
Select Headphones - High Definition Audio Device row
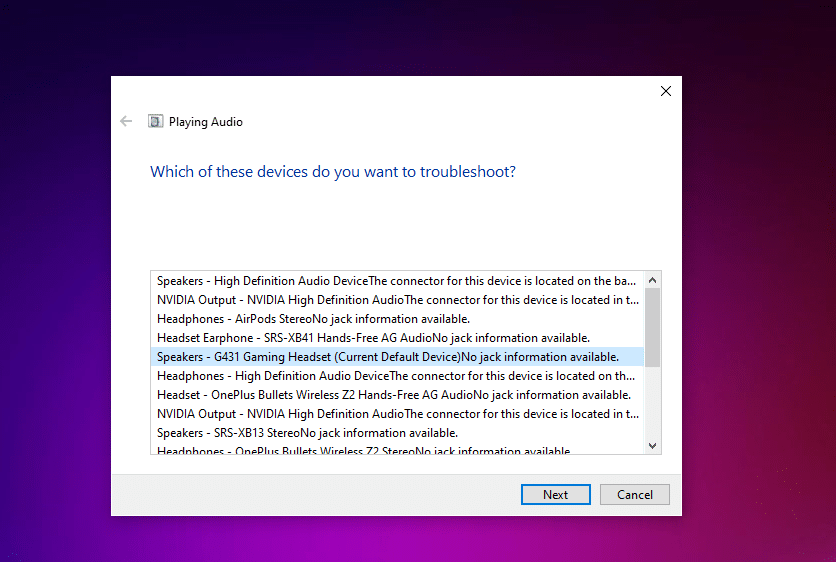coord(397,376)
